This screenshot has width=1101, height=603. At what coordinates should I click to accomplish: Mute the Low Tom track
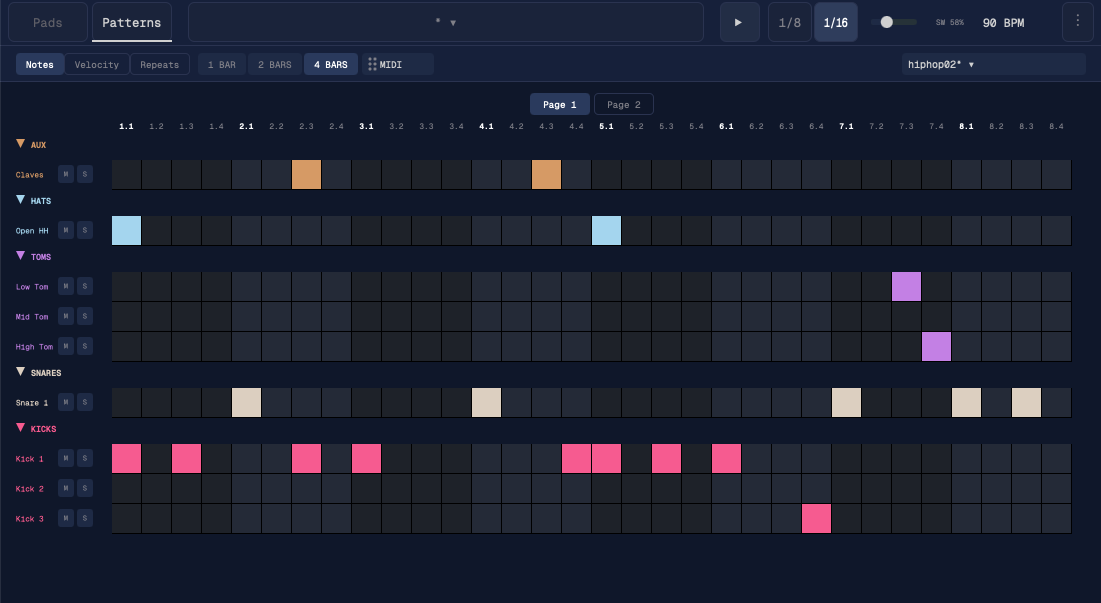[x=66, y=286]
